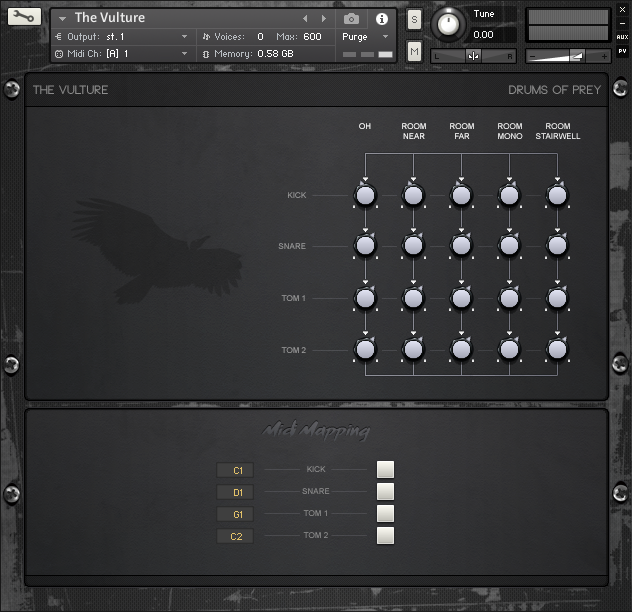Click the Snare Room Far knob
This screenshot has width=632, height=612.
[461, 246]
